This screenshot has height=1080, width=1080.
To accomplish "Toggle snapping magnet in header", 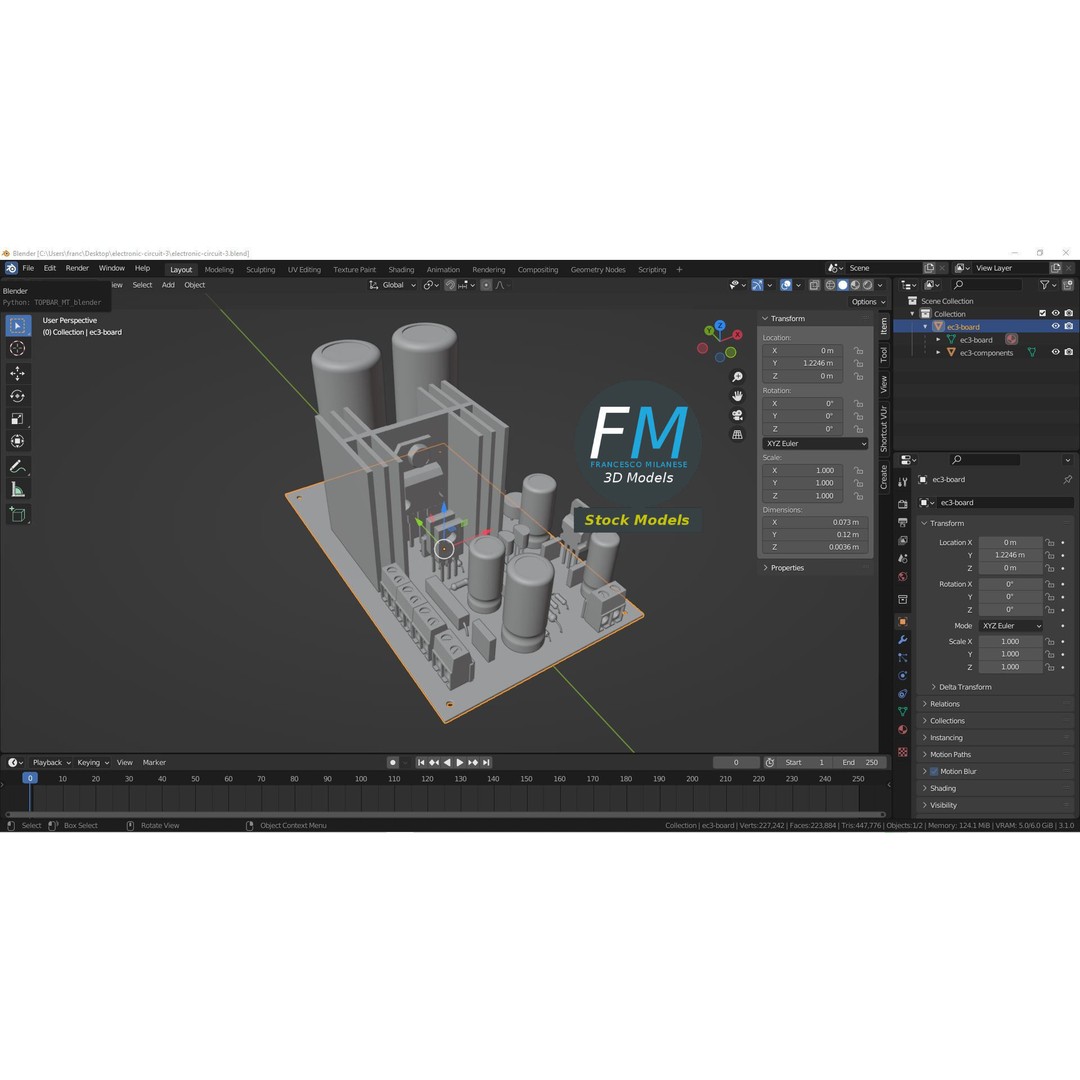I will (450, 285).
